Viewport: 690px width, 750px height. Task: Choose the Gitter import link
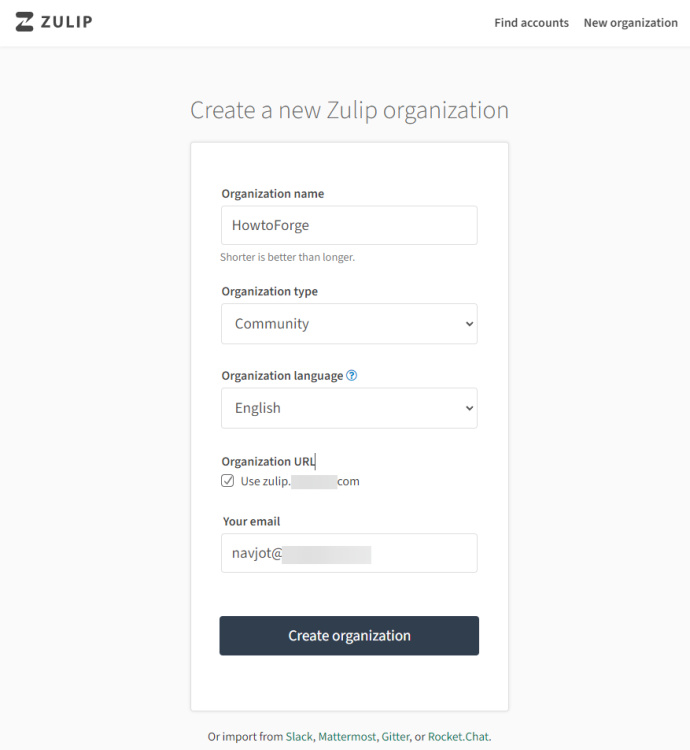click(395, 737)
